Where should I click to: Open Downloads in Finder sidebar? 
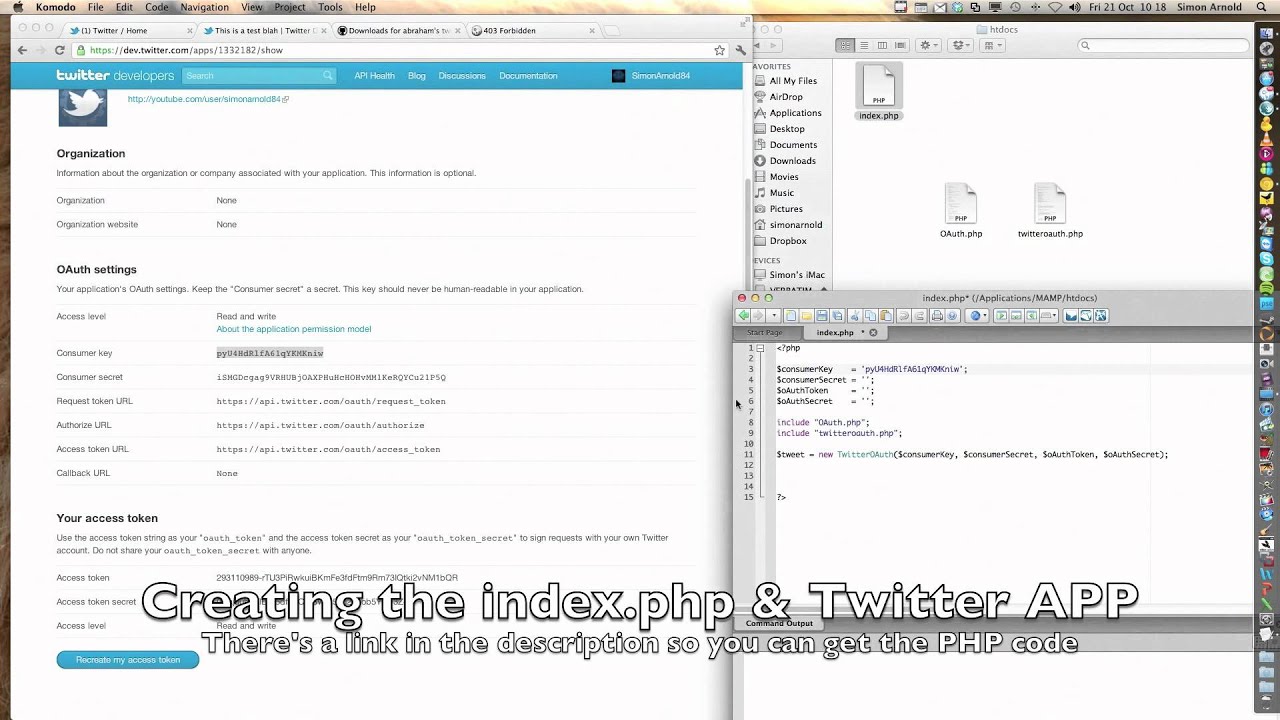792,161
